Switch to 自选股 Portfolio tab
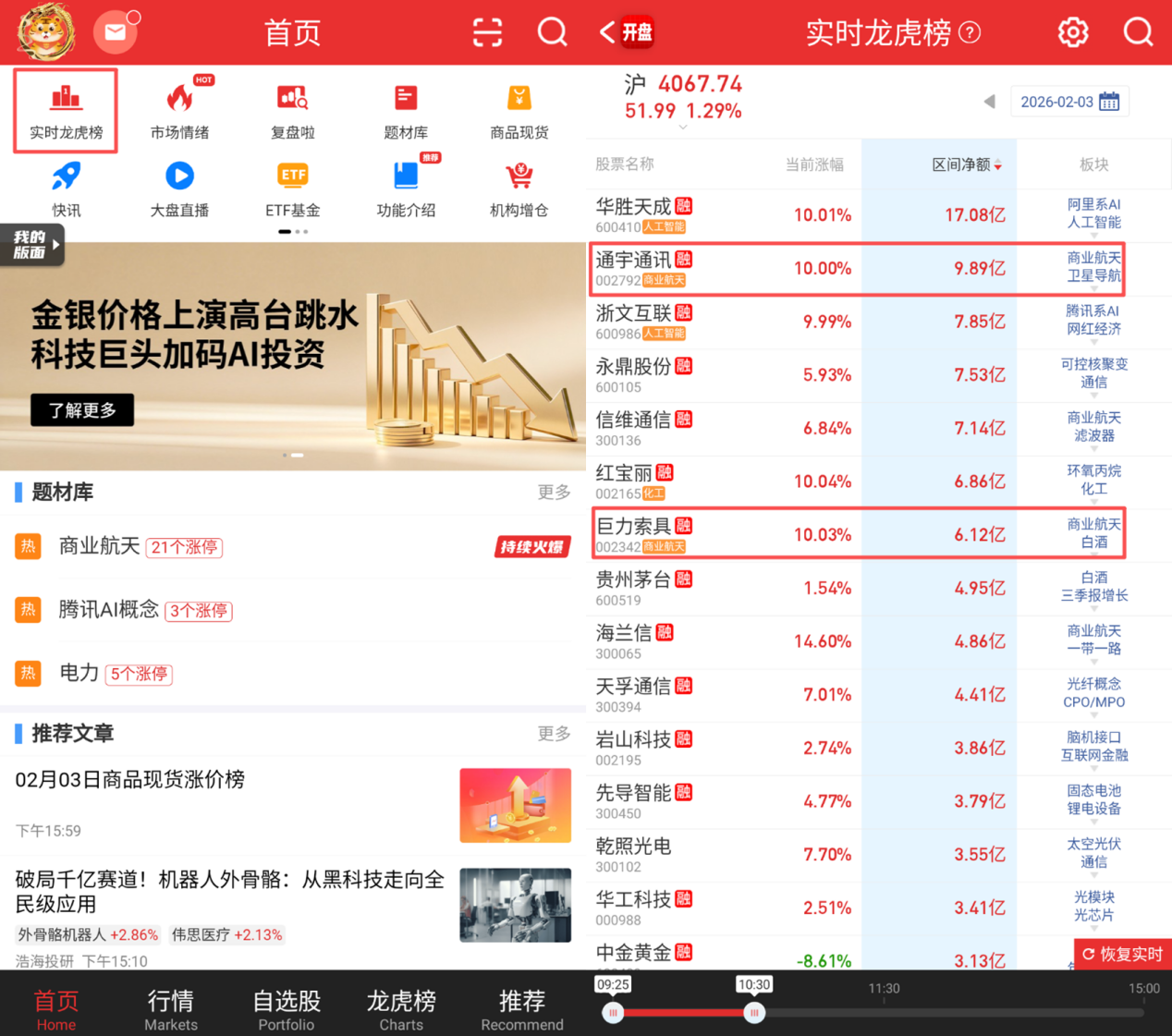Viewport: 1172px width, 1036px height. click(287, 1009)
